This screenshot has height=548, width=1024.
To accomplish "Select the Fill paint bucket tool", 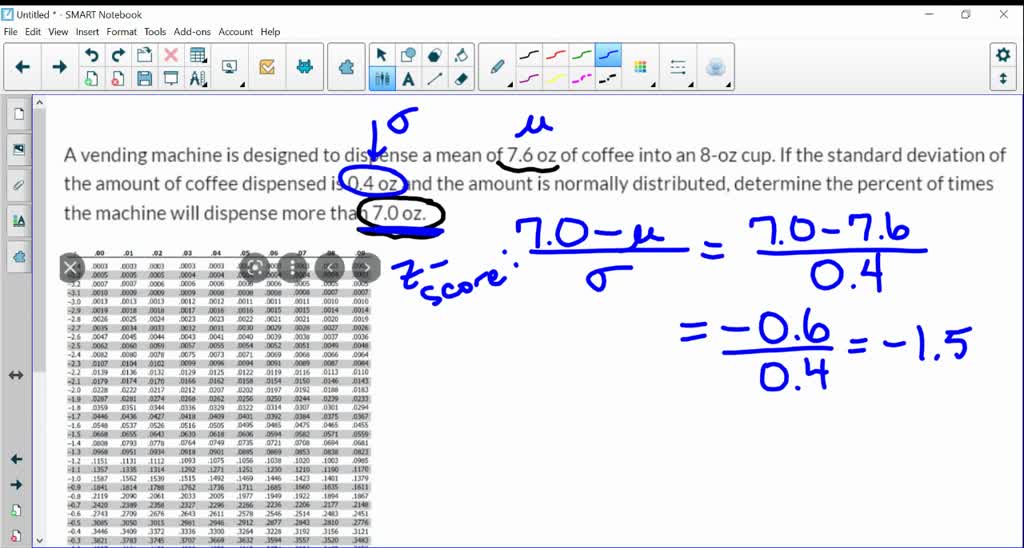I will point(461,55).
